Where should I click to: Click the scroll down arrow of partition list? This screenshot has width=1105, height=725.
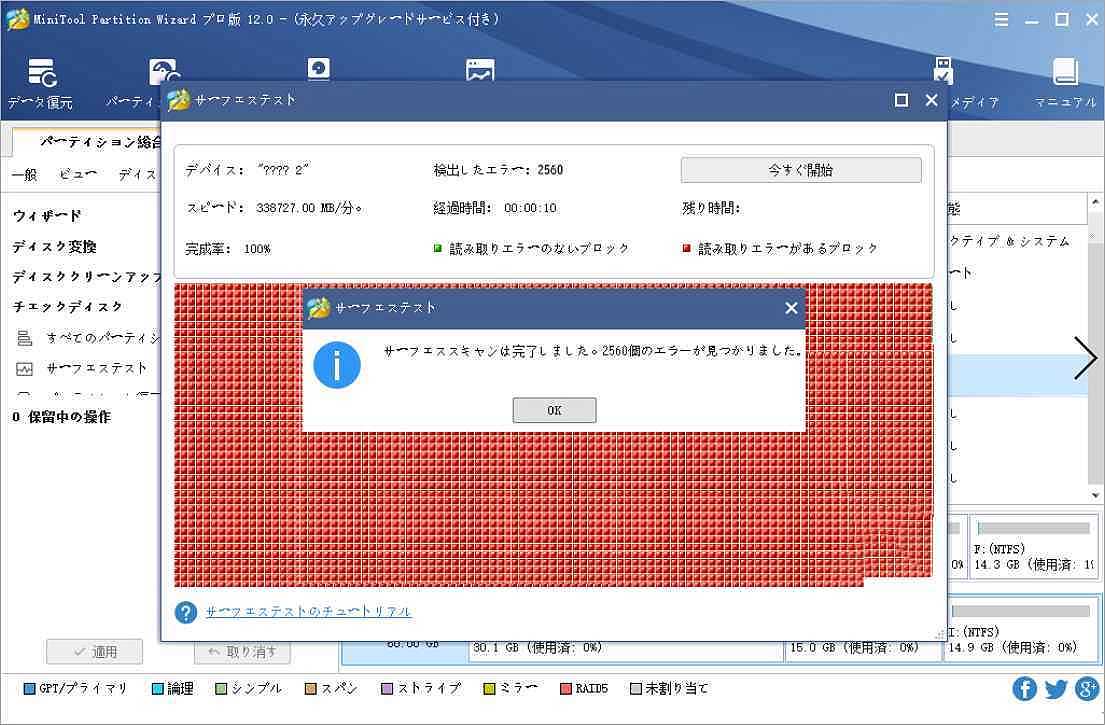1095,495
